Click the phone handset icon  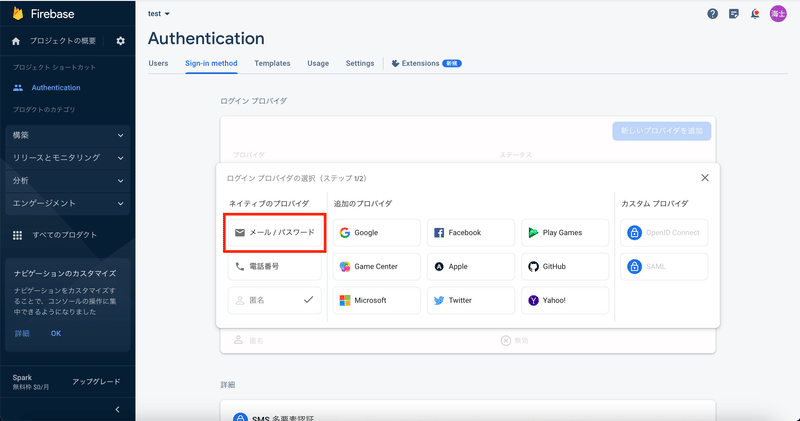[240, 266]
